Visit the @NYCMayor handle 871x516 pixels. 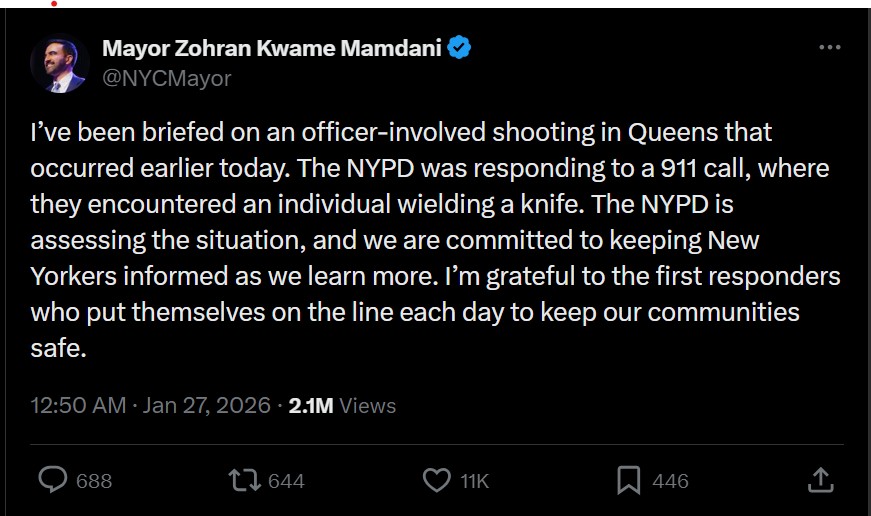(167, 78)
